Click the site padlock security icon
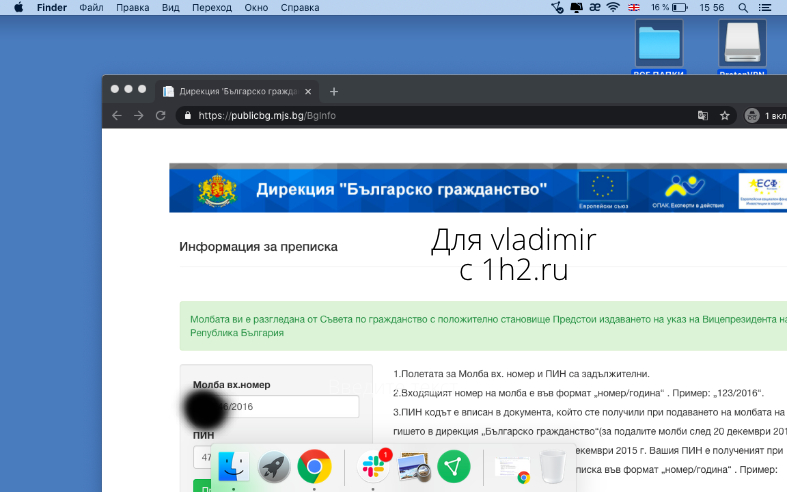 [x=186, y=116]
